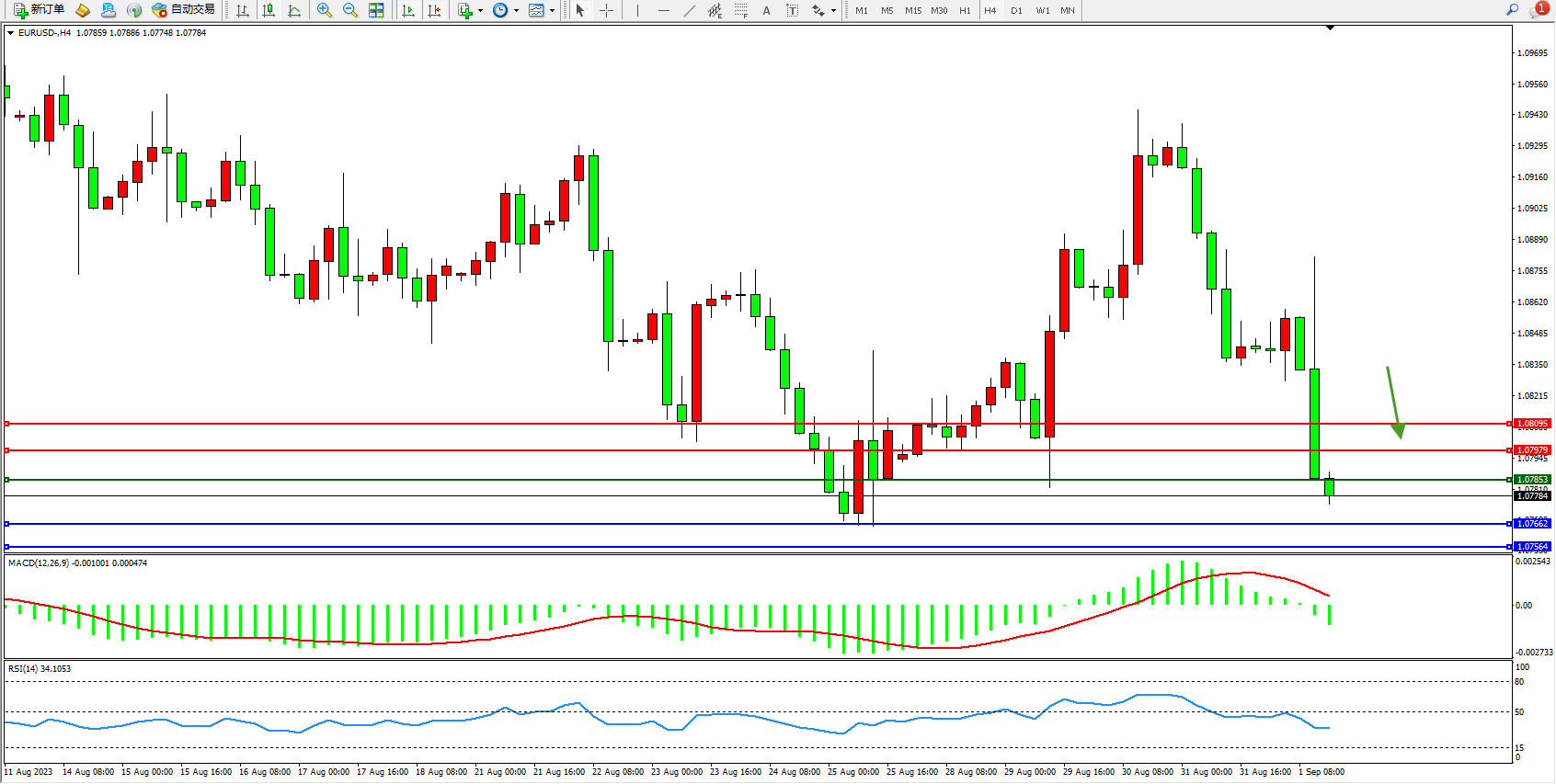Select line chart display icon
1556x784 pixels.
point(294,10)
